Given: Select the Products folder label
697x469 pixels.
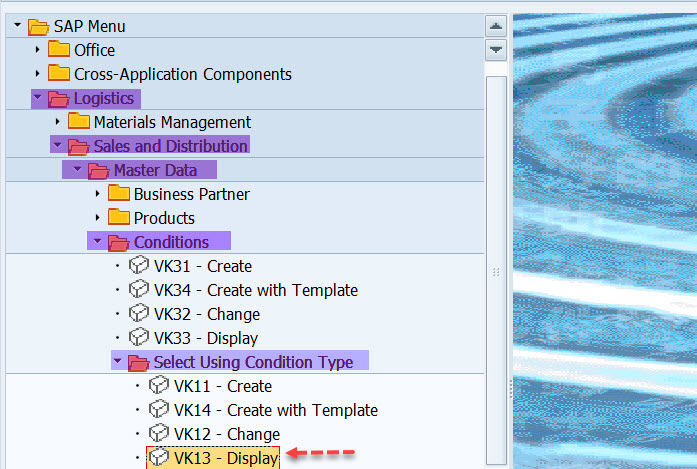Looking at the screenshot, I should tap(164, 218).
